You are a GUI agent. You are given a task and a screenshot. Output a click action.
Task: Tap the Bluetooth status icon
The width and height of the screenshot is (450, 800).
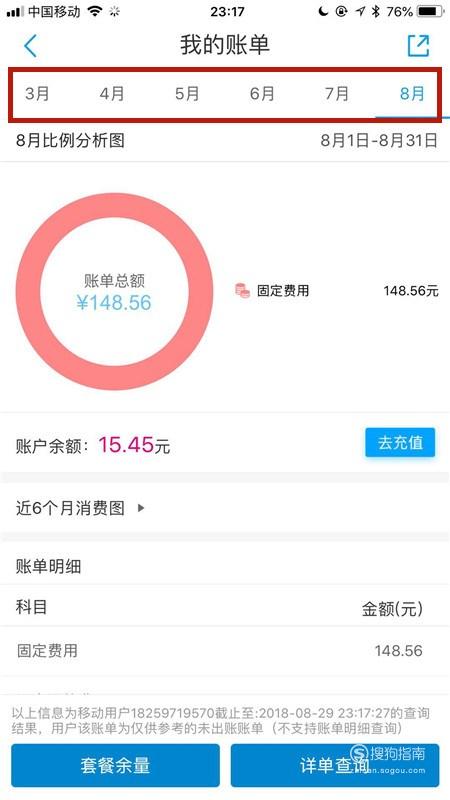pos(376,11)
